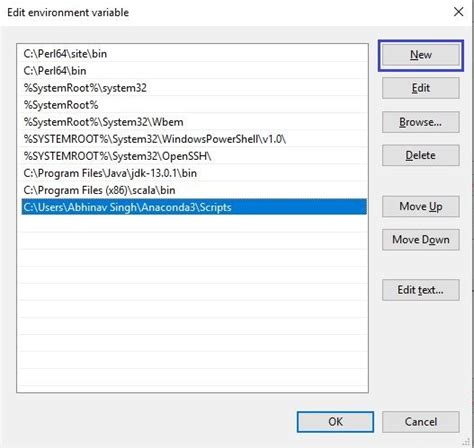This screenshot has width=474, height=448.
Task: Select the scala\bin path entry
Action: [x=194, y=190]
